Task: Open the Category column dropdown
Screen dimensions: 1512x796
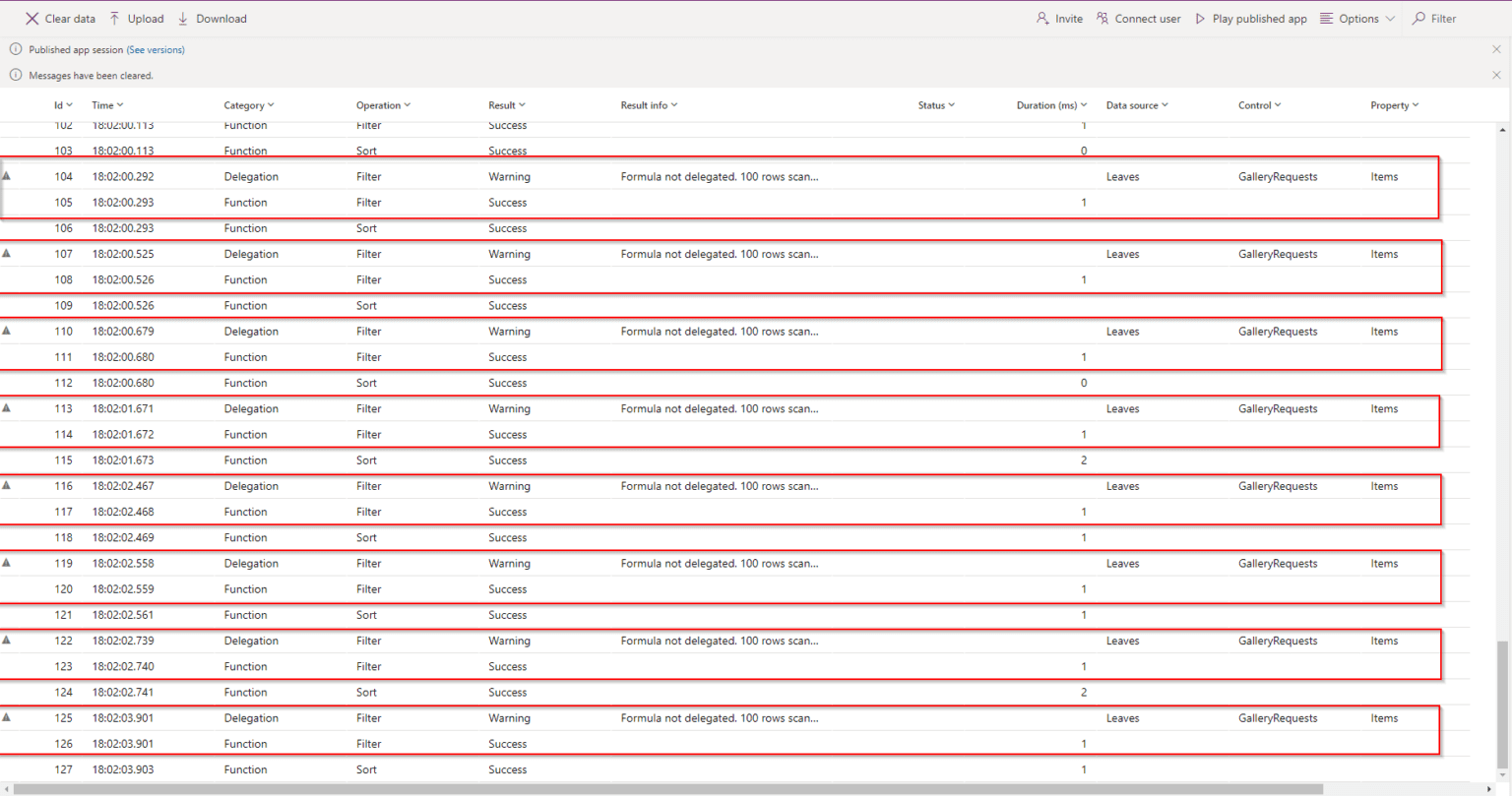Action: pyautogui.click(x=273, y=104)
